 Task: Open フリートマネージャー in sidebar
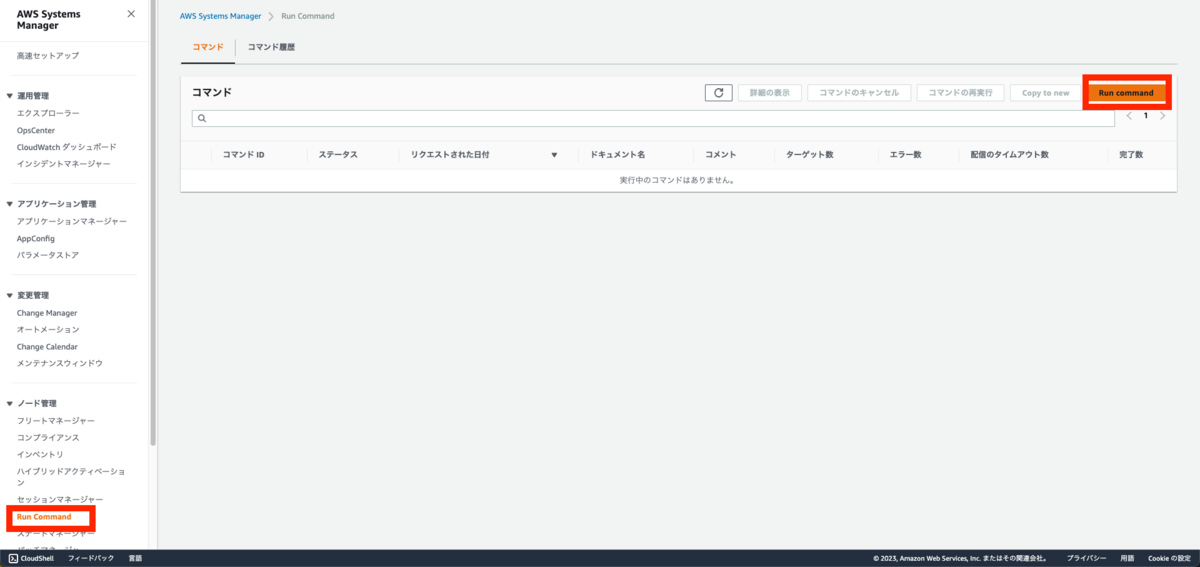[x=56, y=421]
